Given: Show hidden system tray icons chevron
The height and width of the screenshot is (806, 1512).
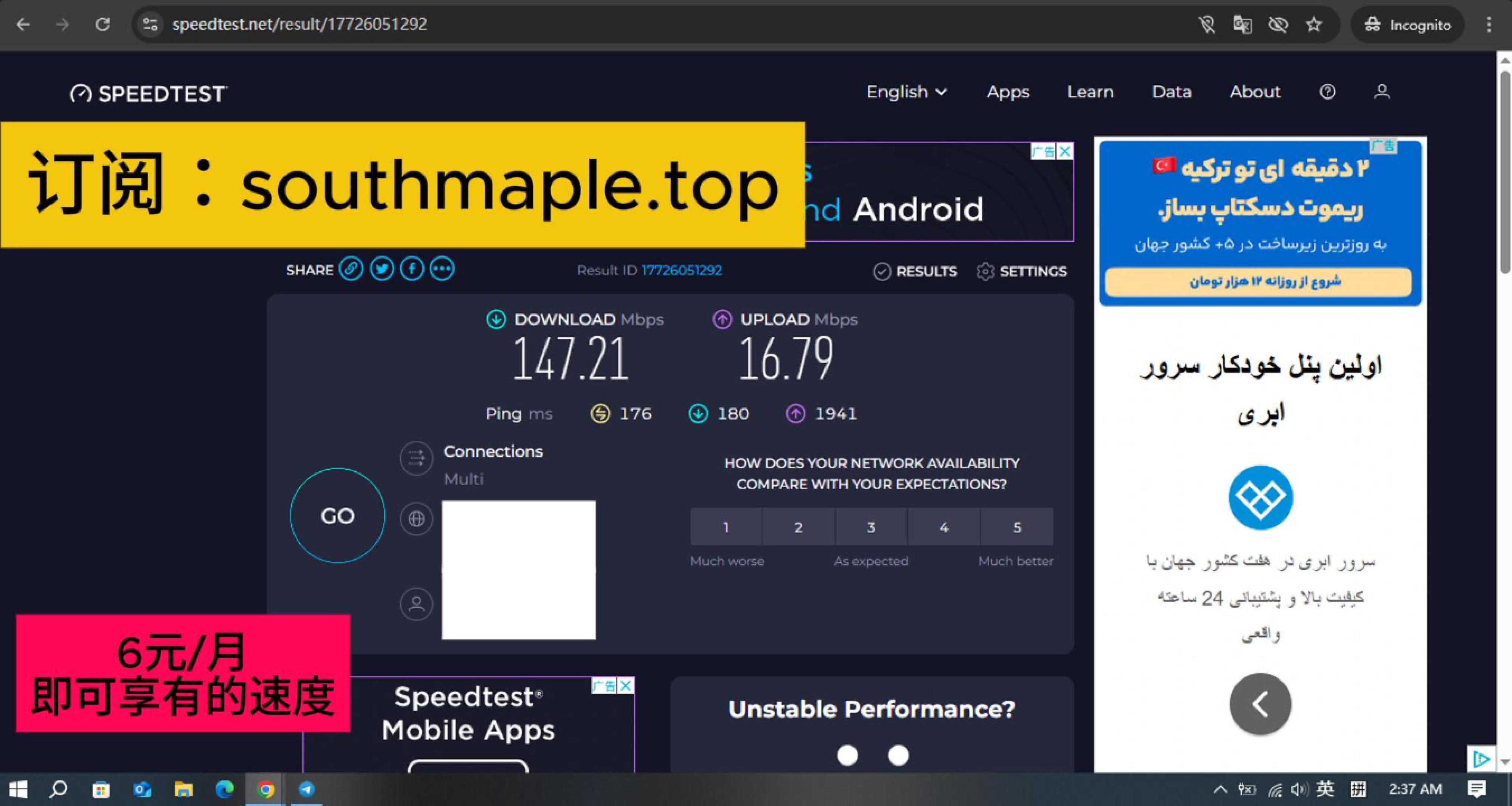Looking at the screenshot, I should tap(1220, 790).
